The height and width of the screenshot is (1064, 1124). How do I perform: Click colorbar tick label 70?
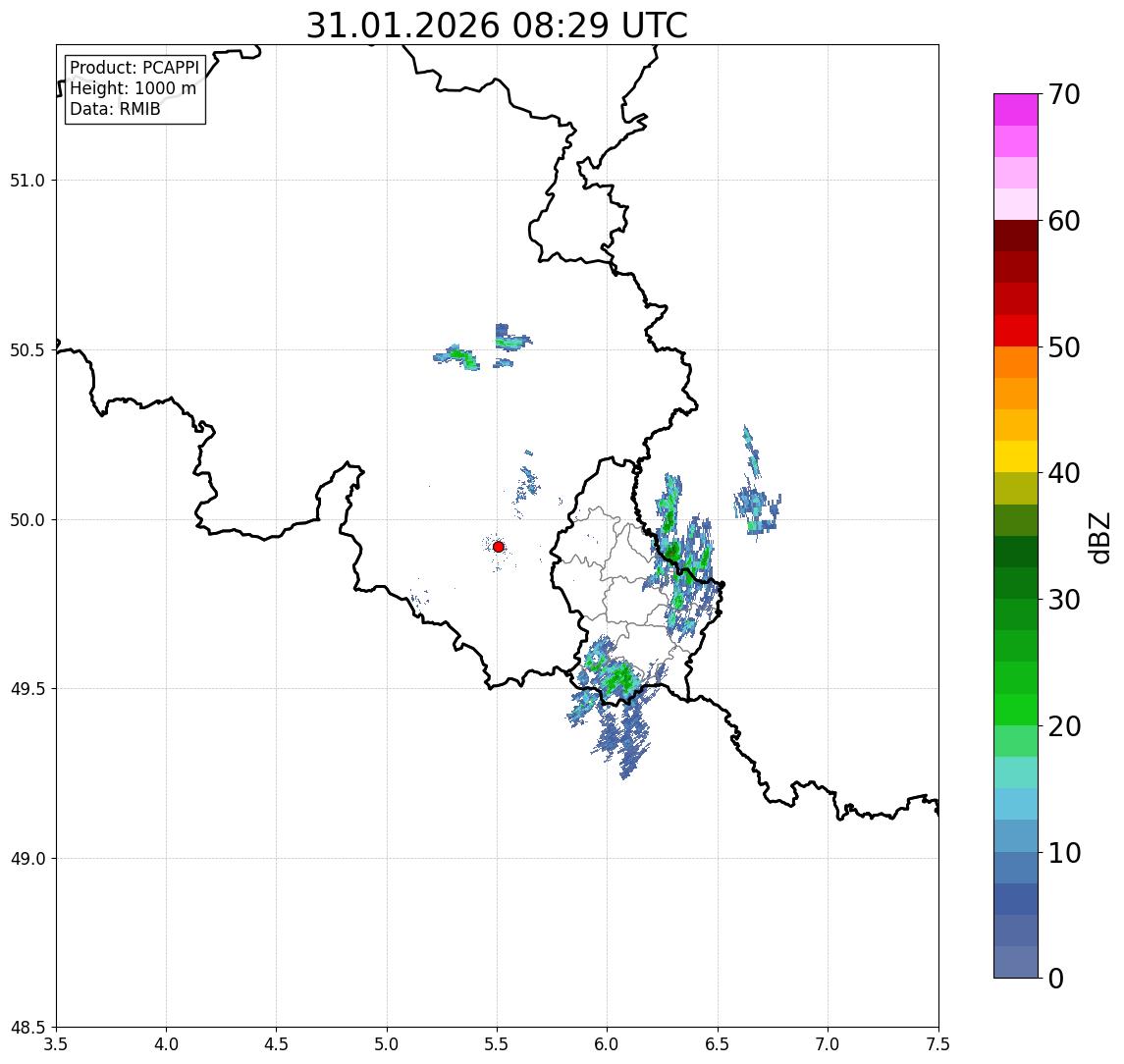[1064, 94]
